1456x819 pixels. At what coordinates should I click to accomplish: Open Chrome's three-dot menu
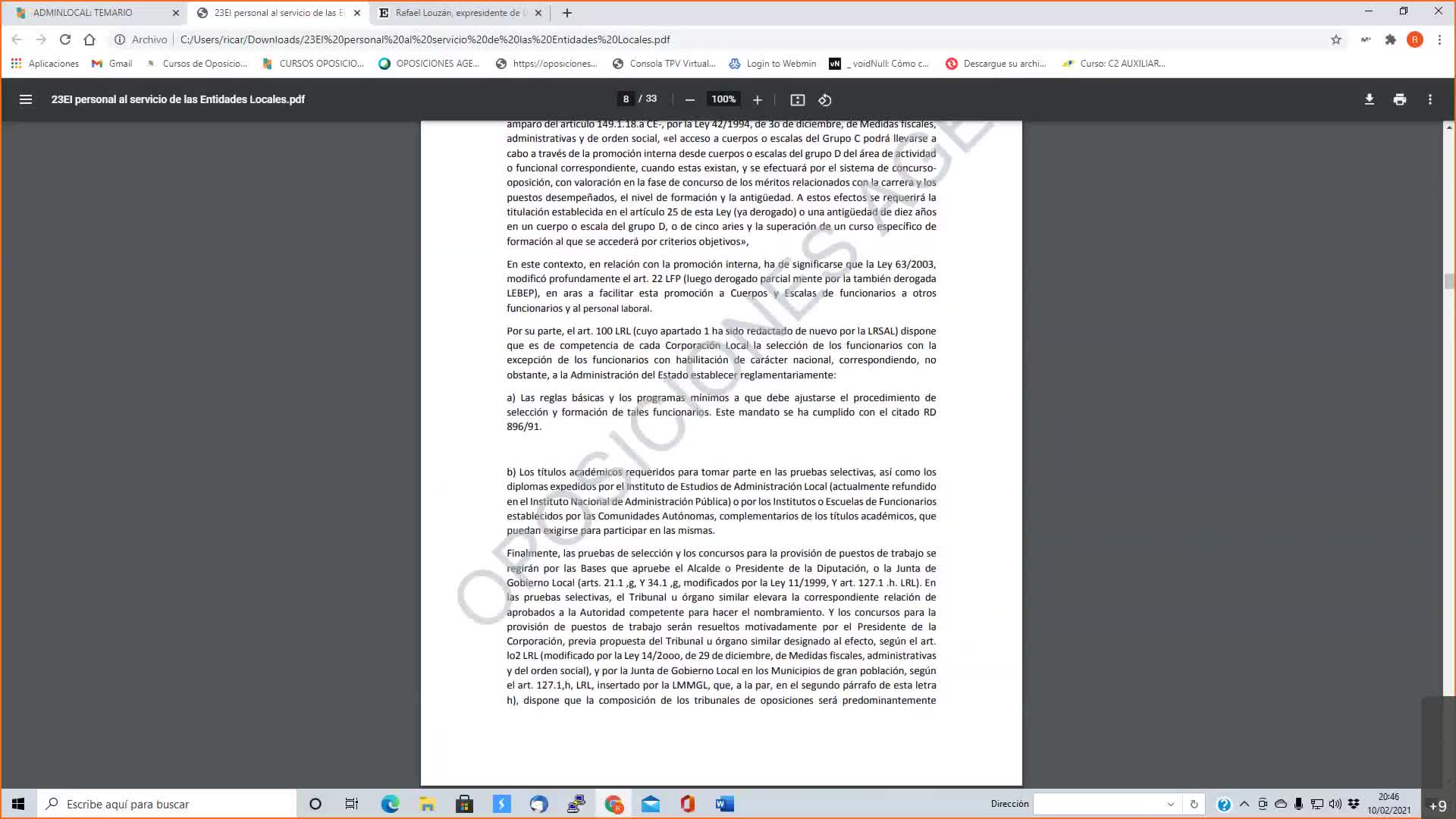[1439, 39]
